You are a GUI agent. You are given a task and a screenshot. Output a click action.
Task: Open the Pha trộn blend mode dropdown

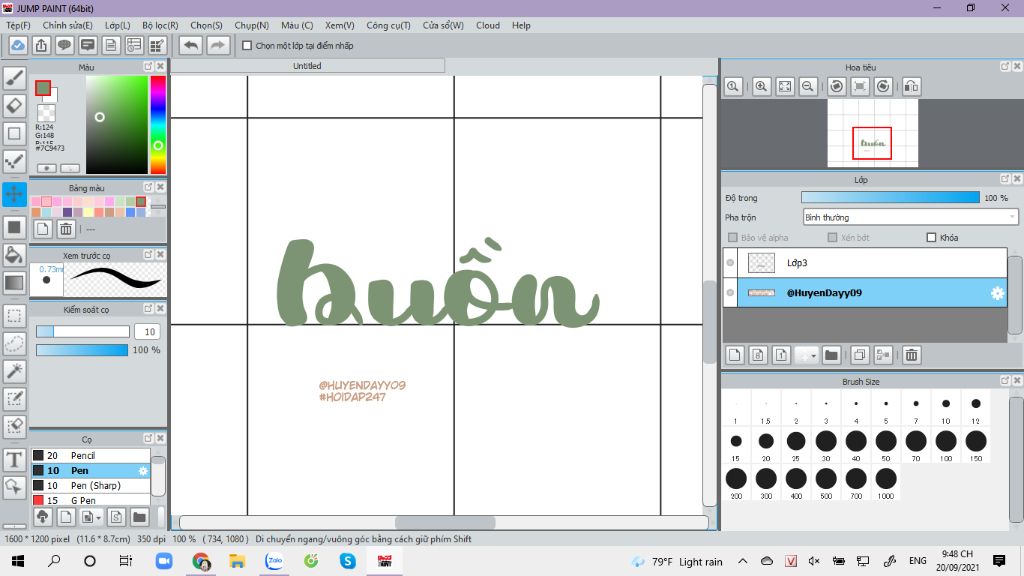(910, 217)
